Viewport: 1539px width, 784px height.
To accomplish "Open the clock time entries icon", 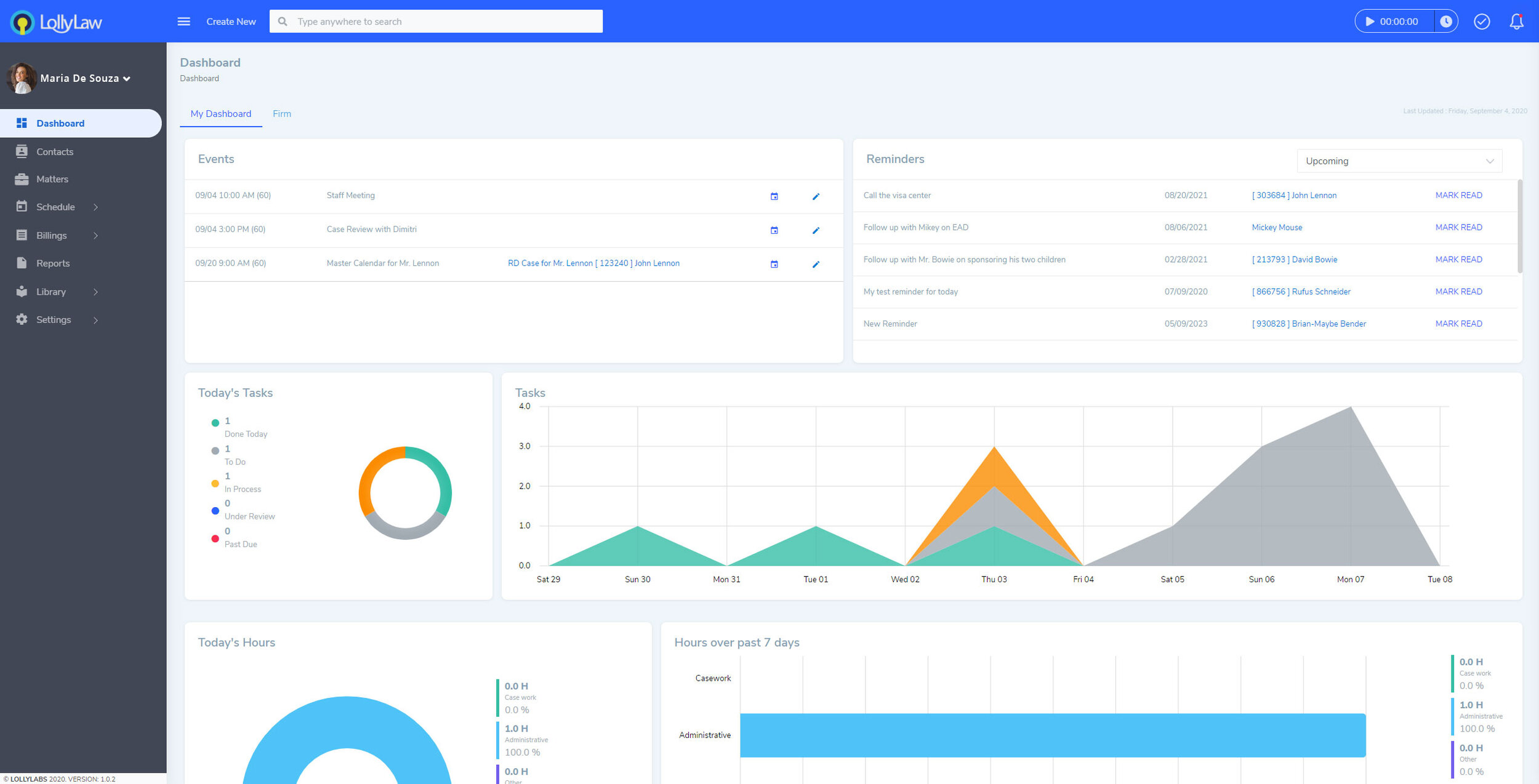I will pos(1445,22).
